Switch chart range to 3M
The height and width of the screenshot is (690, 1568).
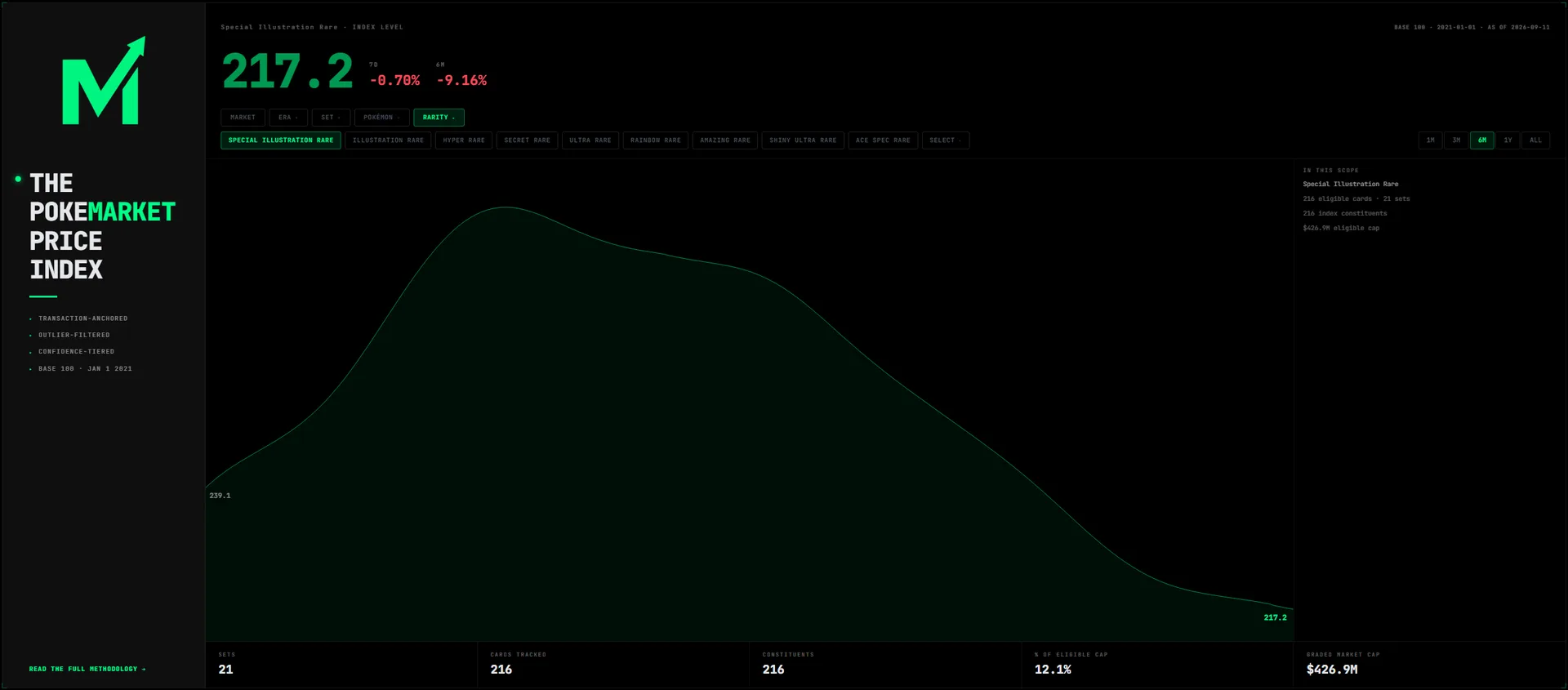point(1456,140)
